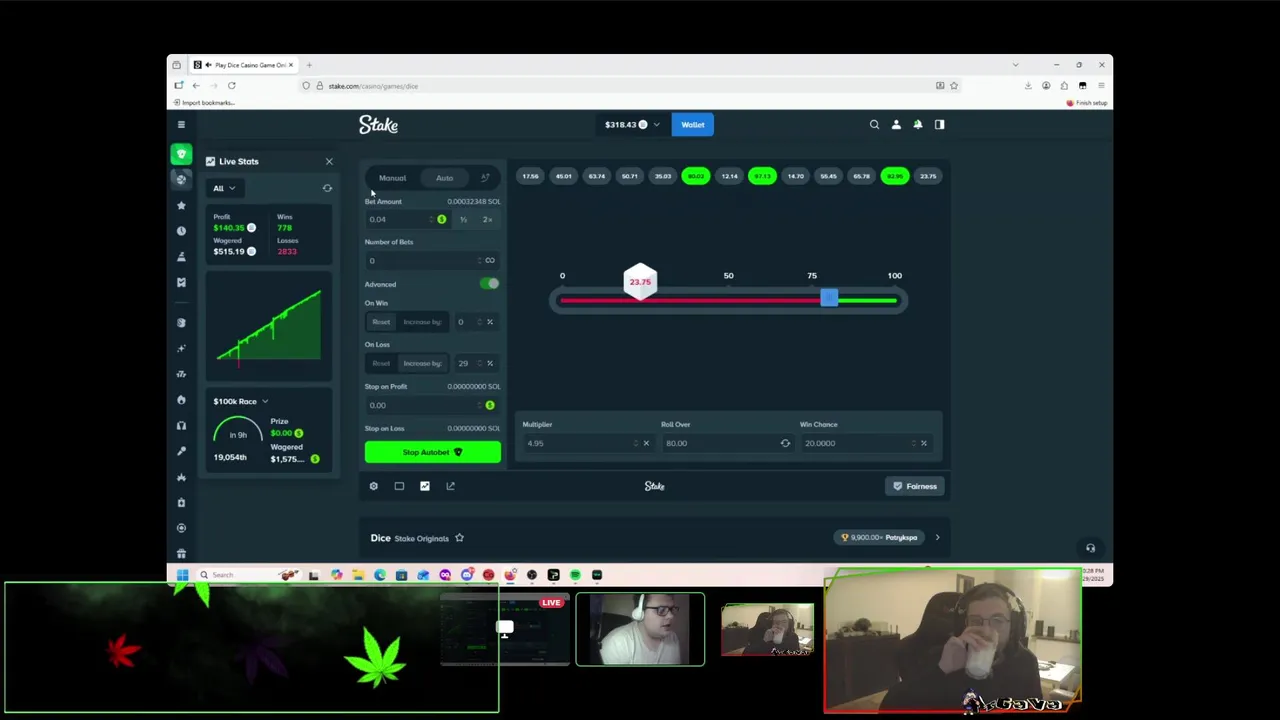Toggle theatre mode rectangle icon
The image size is (1280, 720).
399,486
